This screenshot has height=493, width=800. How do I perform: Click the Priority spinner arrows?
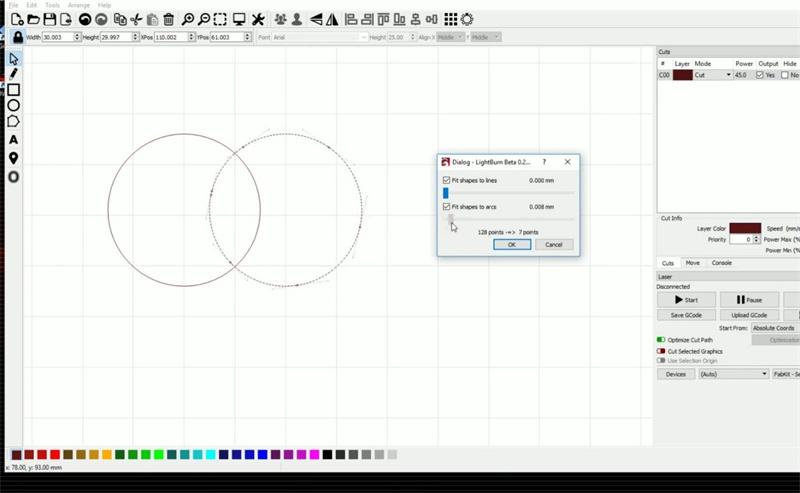(x=757, y=239)
